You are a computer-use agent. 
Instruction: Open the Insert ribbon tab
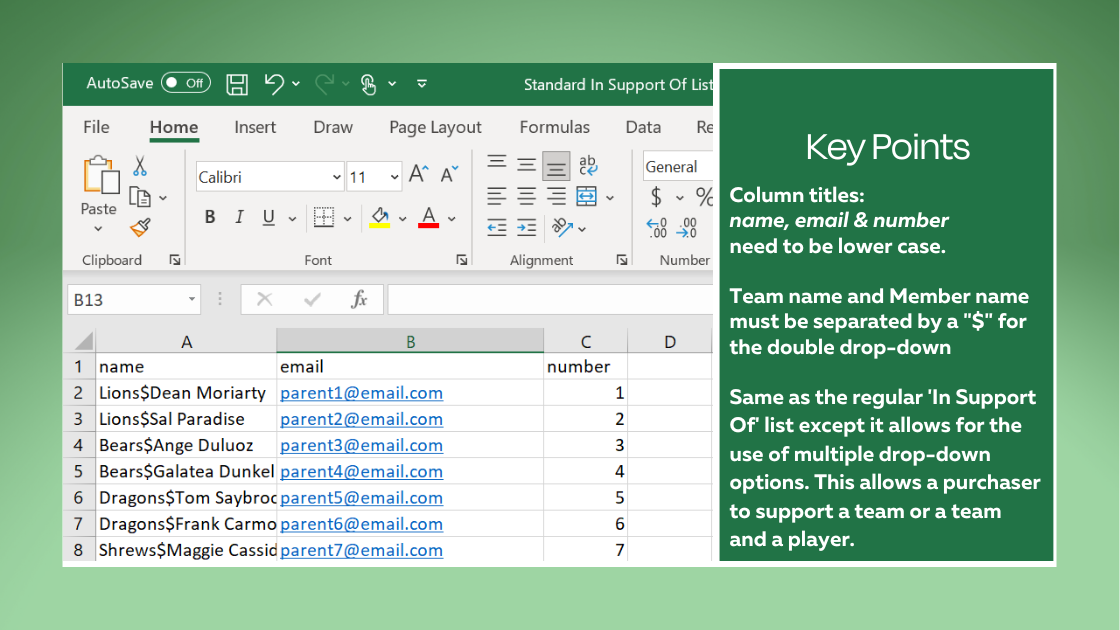pos(255,127)
